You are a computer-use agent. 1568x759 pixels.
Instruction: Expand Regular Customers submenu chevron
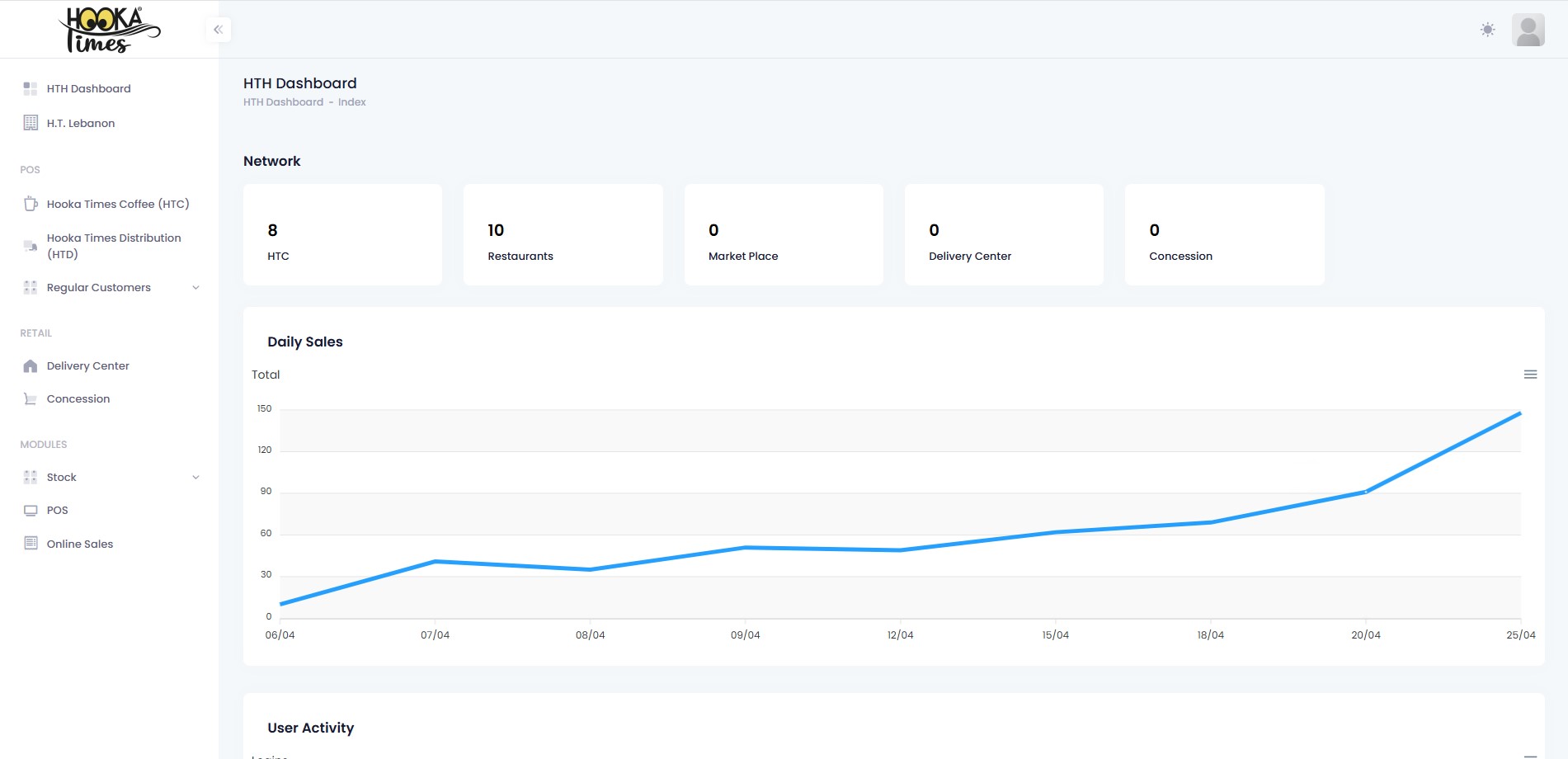tap(195, 287)
